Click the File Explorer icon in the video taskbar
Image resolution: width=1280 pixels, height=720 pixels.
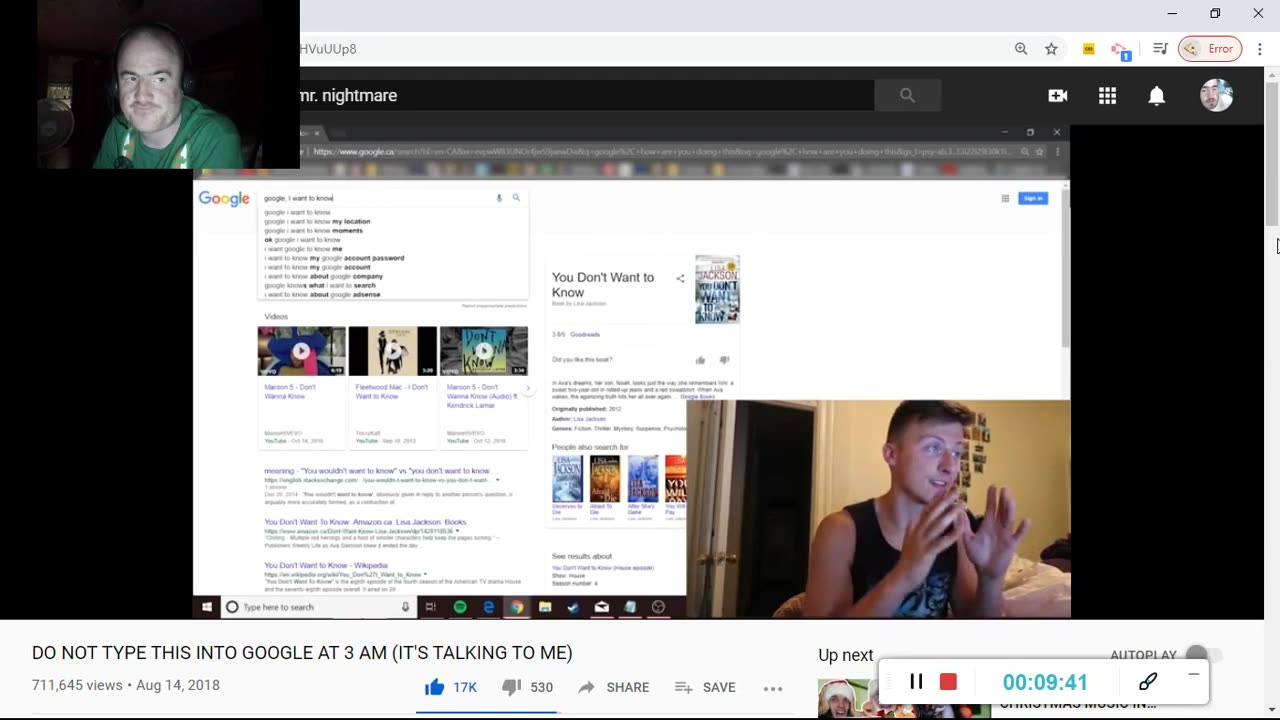(x=545, y=607)
